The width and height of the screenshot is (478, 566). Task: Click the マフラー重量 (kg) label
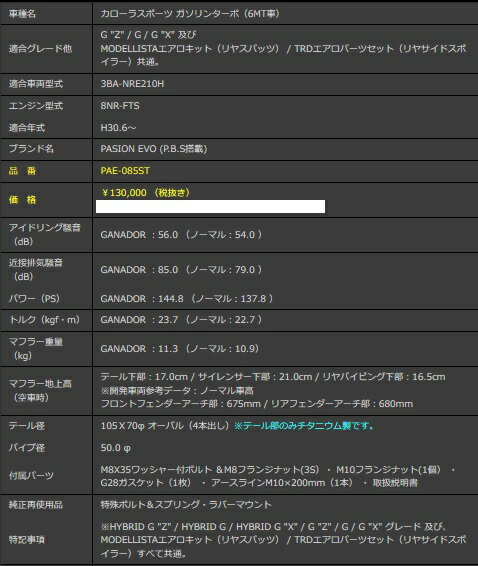click(36, 349)
